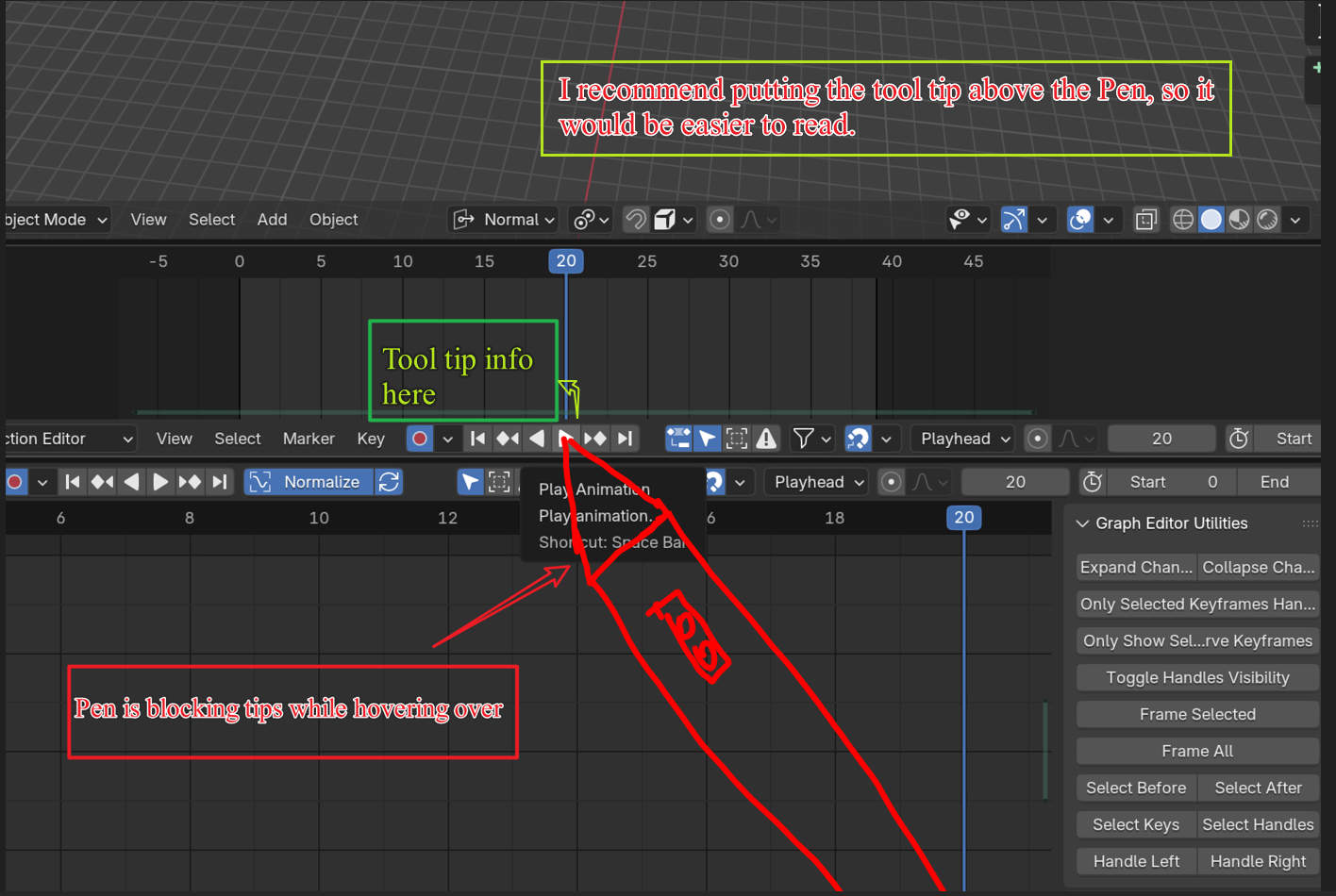Open the viewport shading options dropdown arrow

pyautogui.click(x=1295, y=220)
